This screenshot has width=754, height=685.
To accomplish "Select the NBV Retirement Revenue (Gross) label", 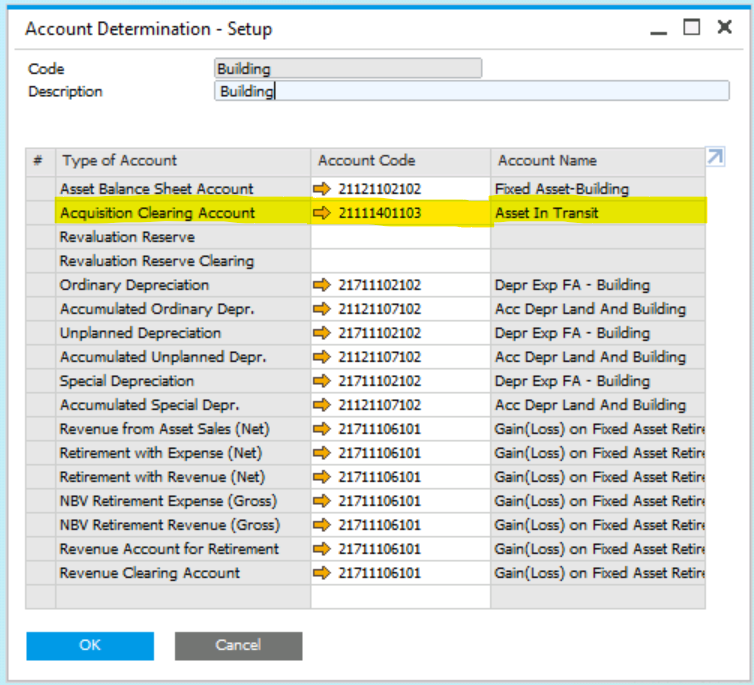I will (170, 525).
